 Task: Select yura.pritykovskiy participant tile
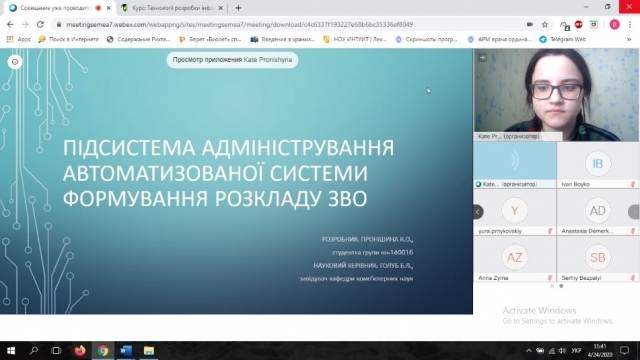tap(515, 212)
